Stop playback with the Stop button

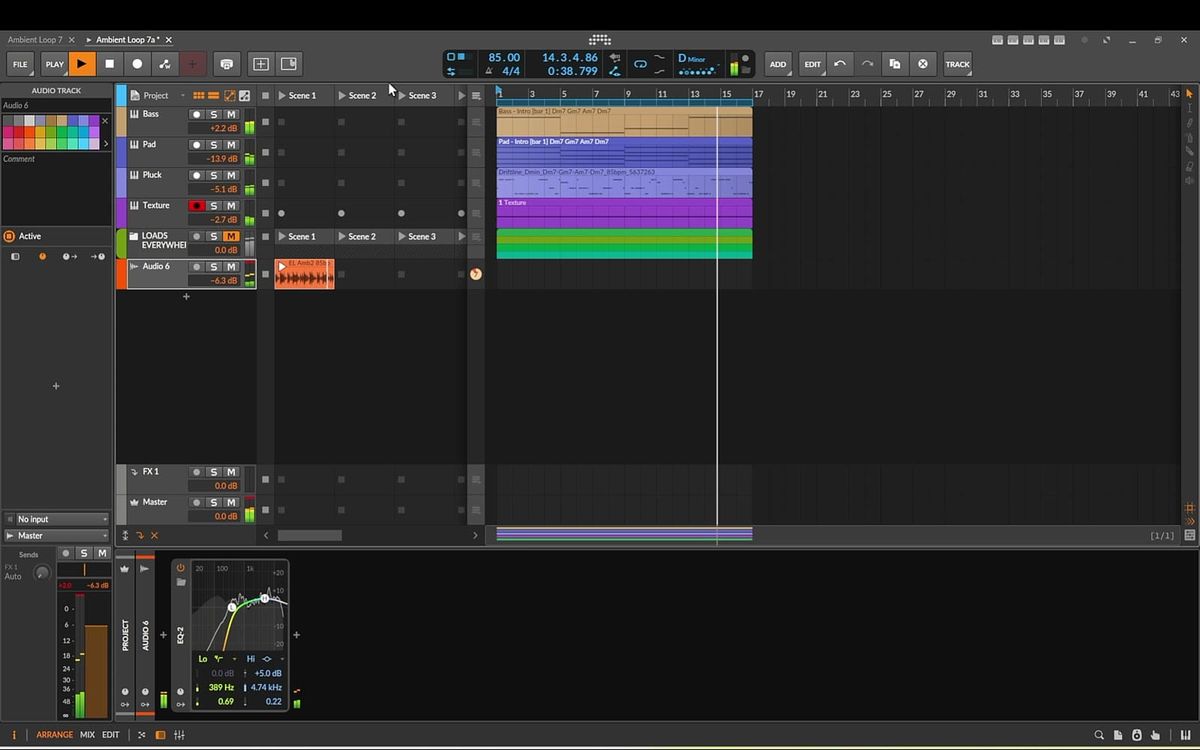[x=110, y=64]
